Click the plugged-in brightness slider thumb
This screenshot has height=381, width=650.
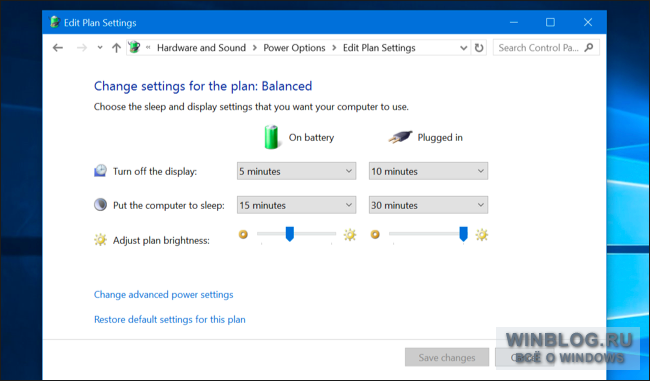(x=463, y=234)
